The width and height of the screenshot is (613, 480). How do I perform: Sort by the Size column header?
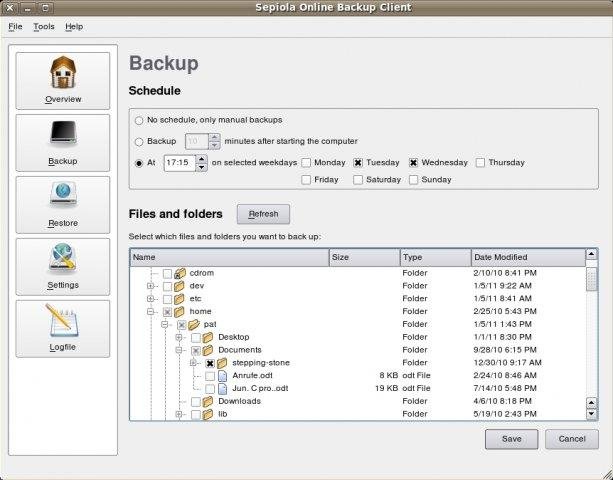[x=365, y=258]
